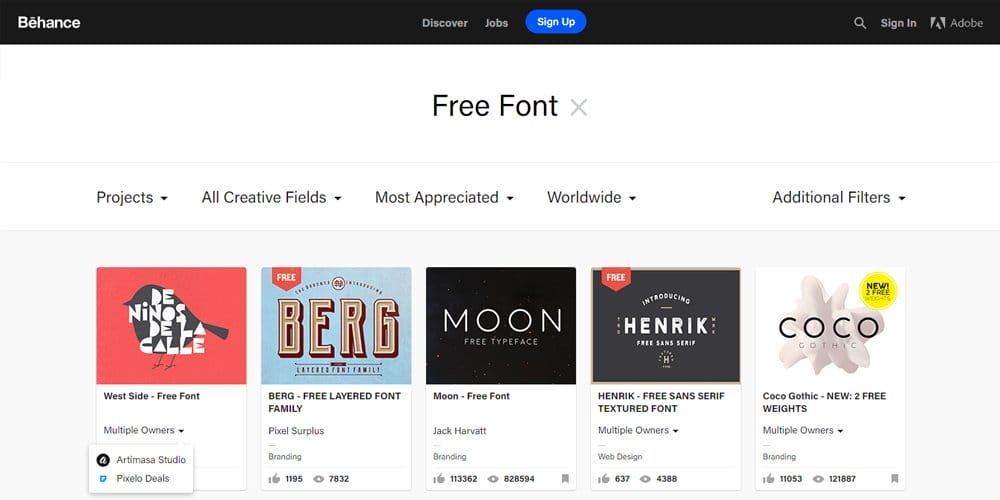Viewport: 1000px width, 500px height.
Task: Open the Jobs page
Action: 496,23
